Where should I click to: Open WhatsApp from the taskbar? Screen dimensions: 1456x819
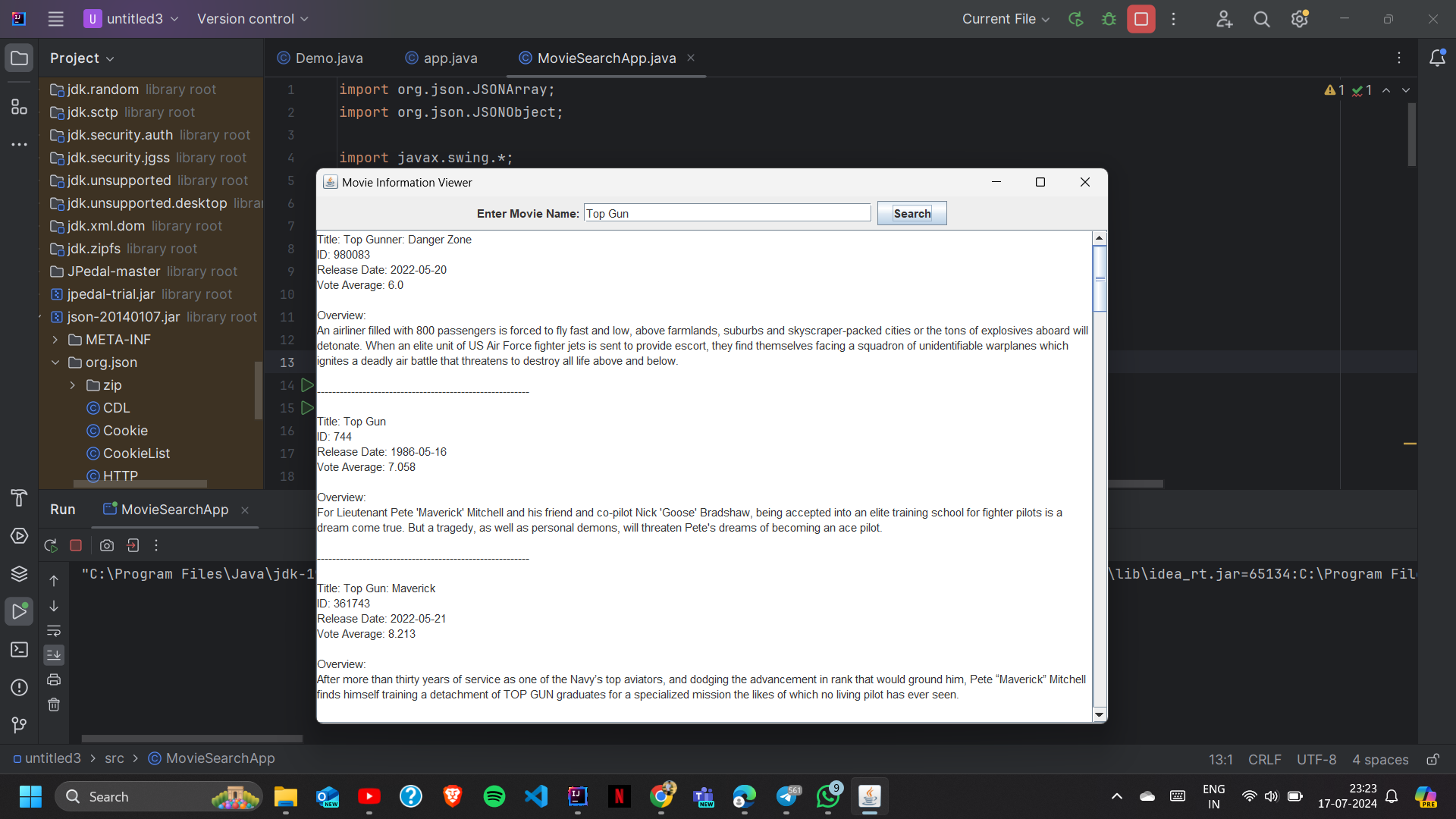coord(828,796)
